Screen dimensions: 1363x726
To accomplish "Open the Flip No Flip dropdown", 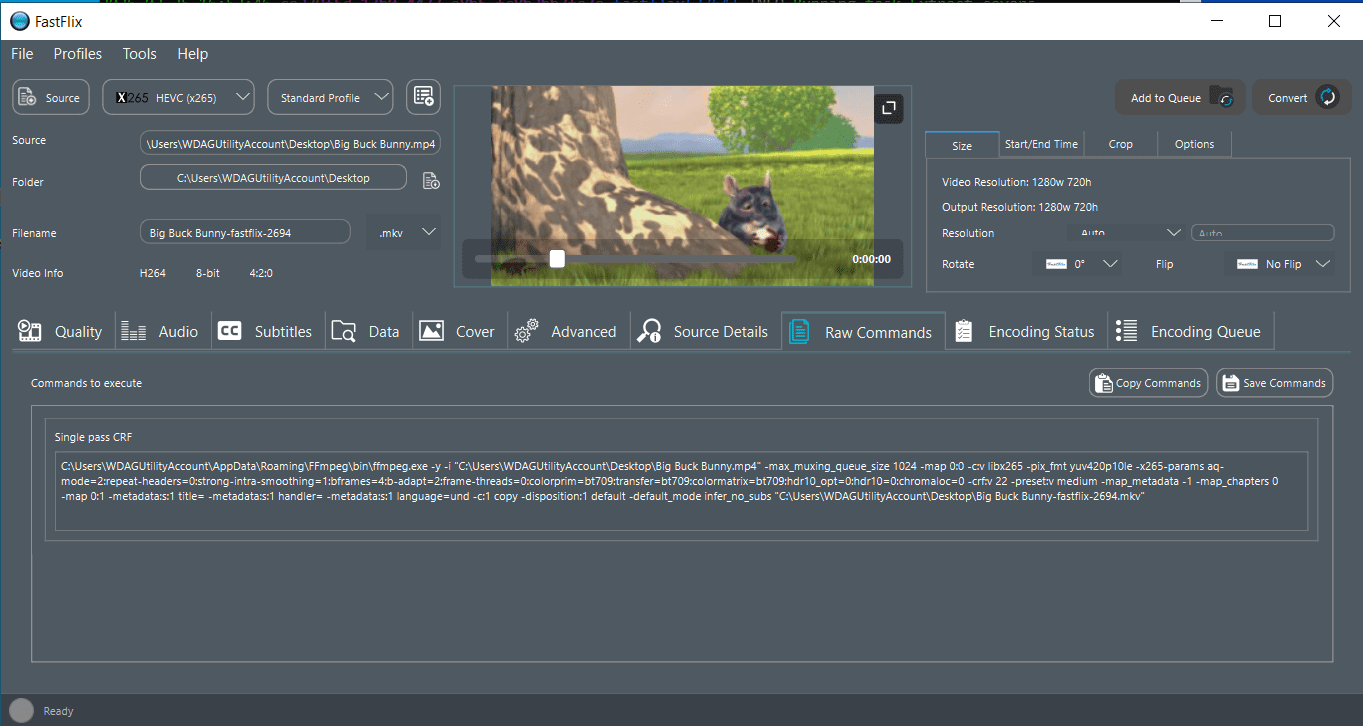I will click(1279, 264).
